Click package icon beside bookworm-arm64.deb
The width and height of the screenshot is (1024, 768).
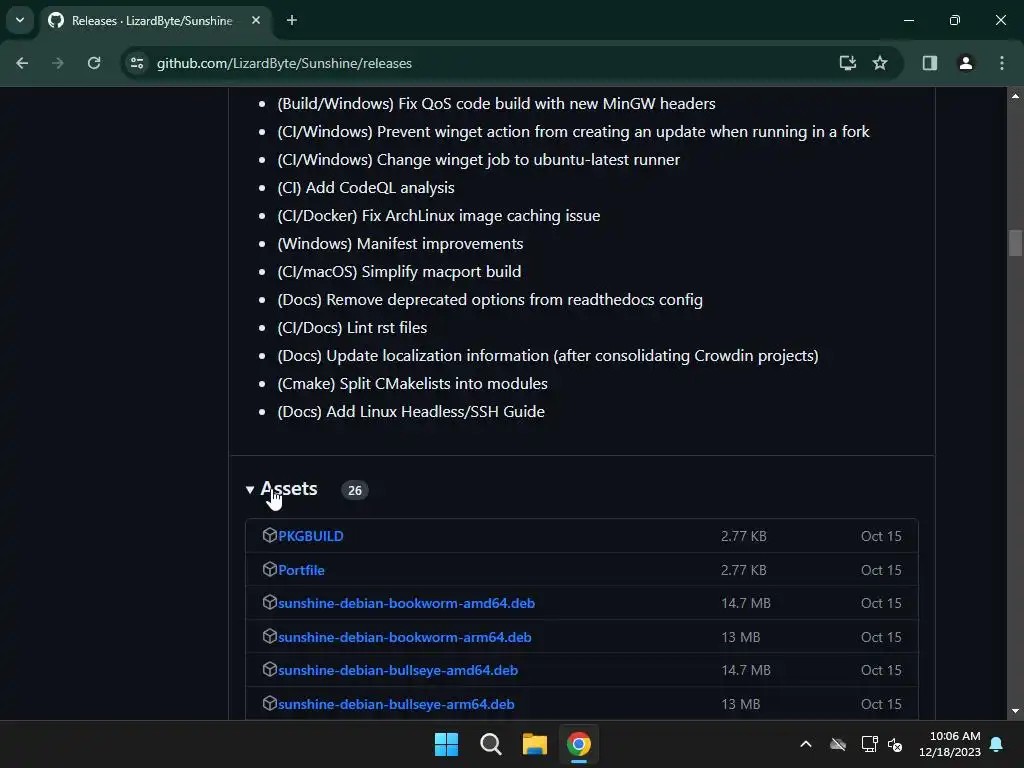270,636
